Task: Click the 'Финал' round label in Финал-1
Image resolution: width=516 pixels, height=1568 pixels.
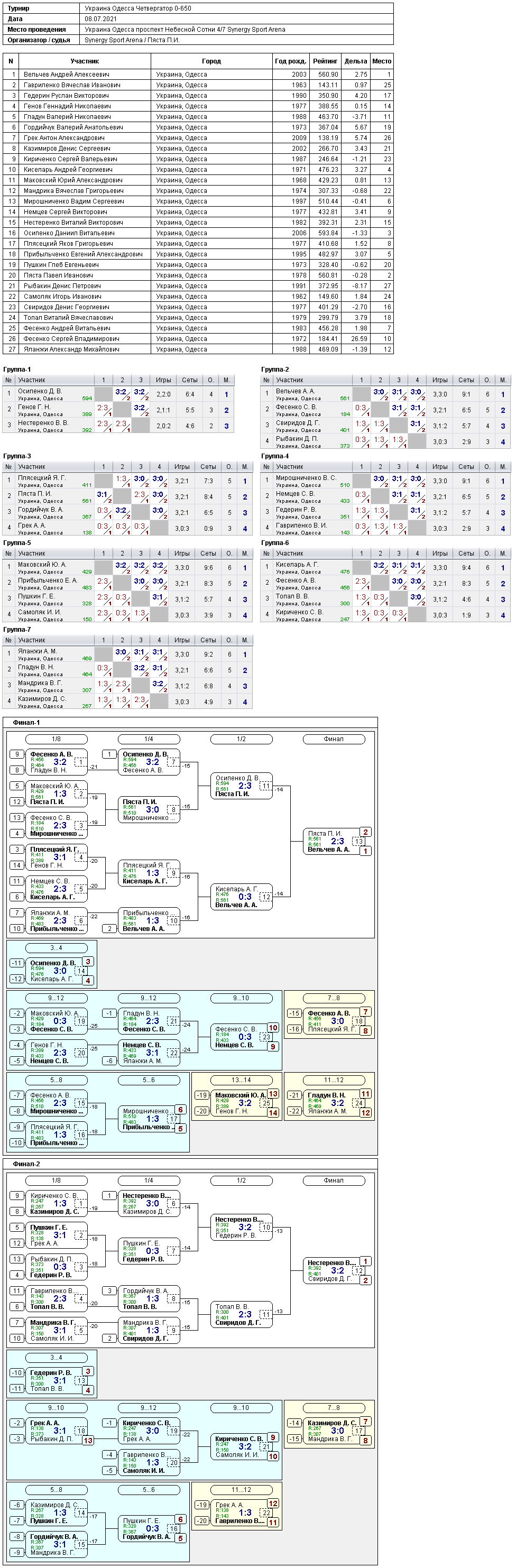Action: (334, 739)
